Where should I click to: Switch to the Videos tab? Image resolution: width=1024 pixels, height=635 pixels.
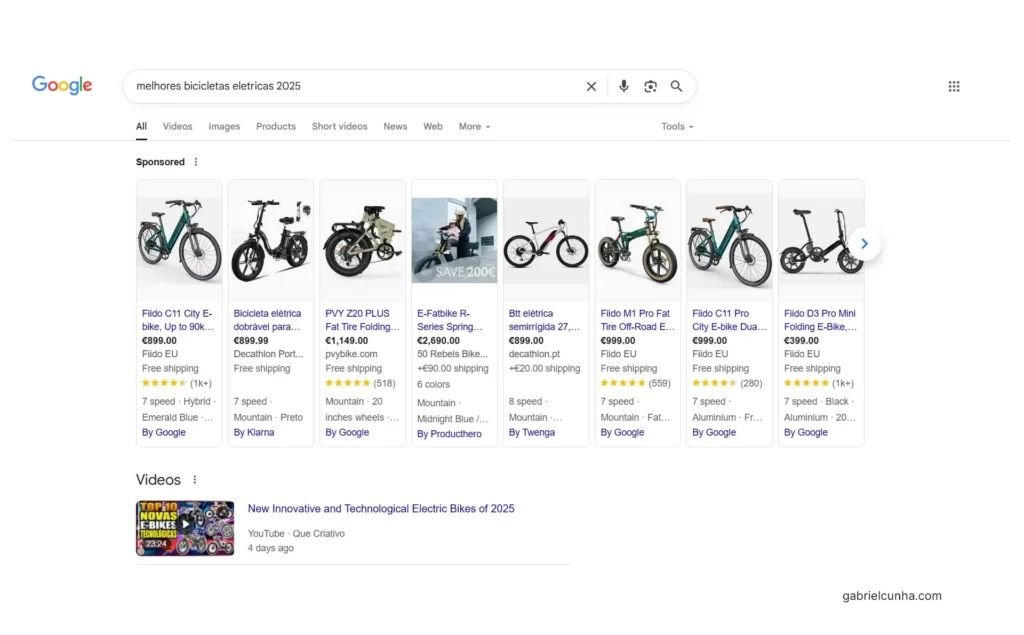click(x=178, y=126)
